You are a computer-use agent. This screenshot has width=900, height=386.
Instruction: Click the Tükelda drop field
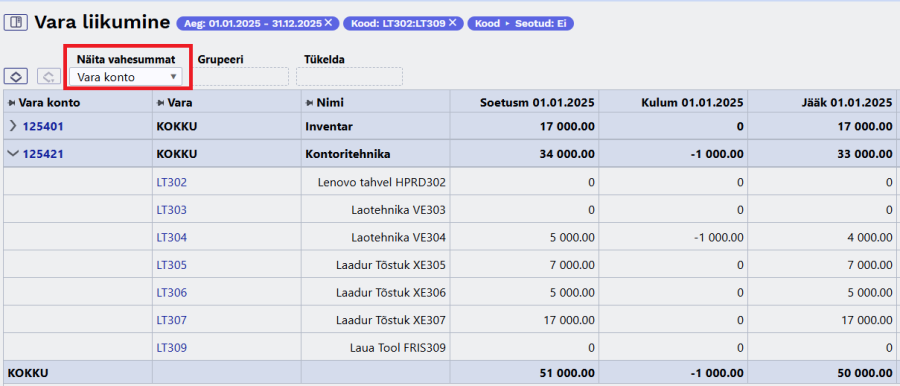[349, 76]
